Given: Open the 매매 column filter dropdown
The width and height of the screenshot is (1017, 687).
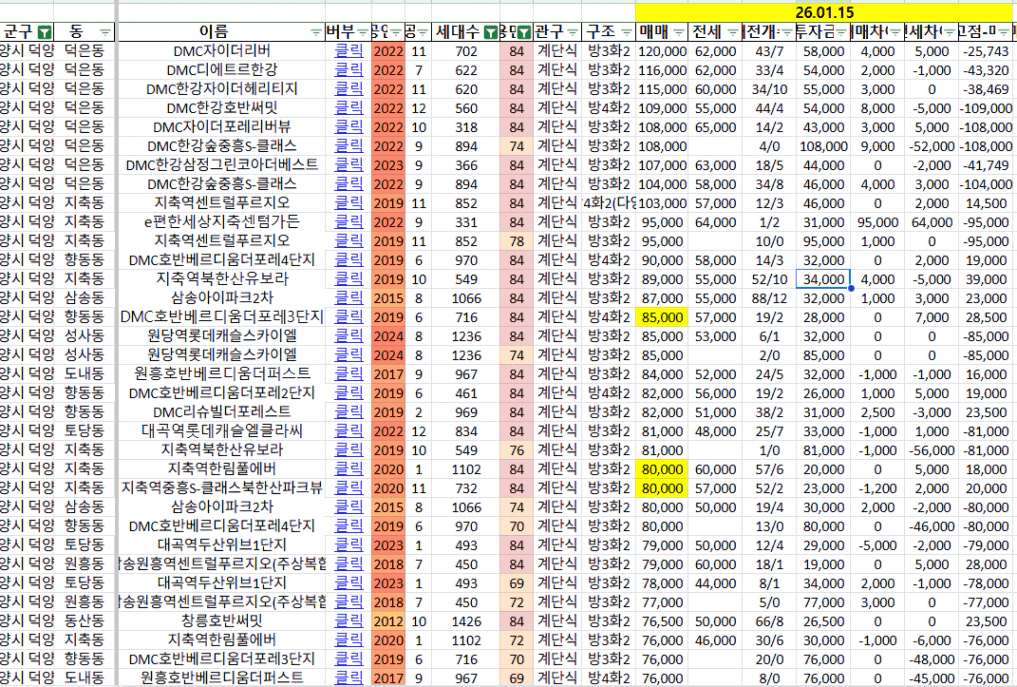Looking at the screenshot, I should (x=677, y=33).
